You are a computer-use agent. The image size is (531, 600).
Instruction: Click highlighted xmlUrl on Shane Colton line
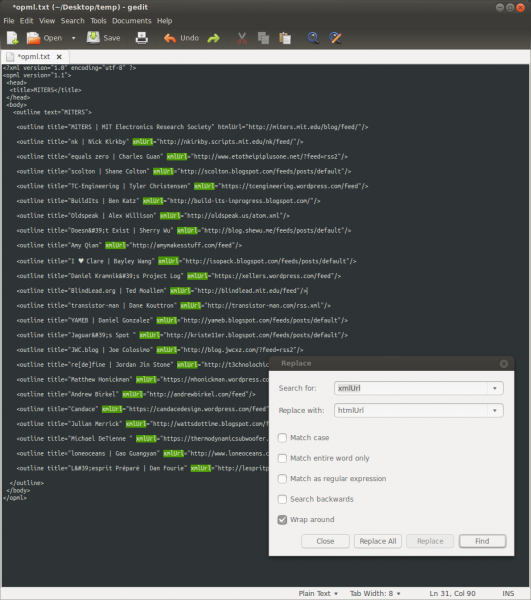pos(163,171)
